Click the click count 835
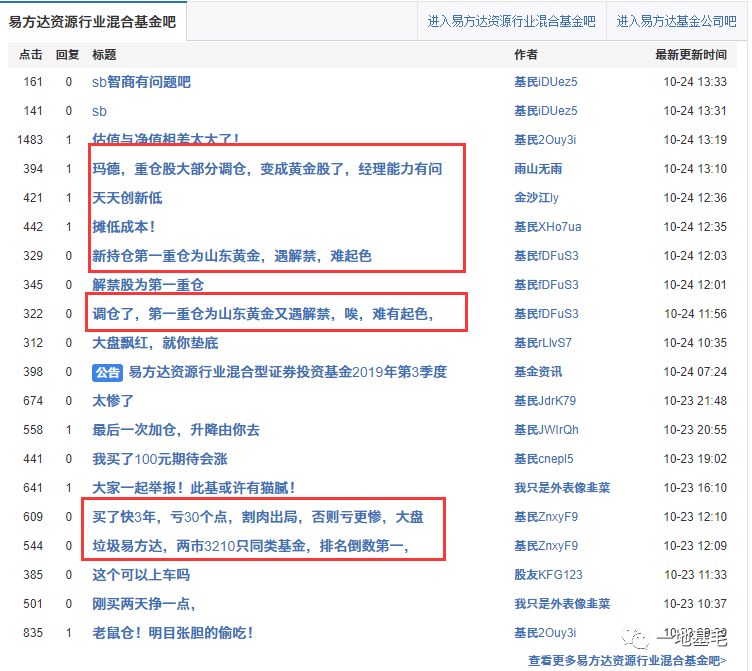This screenshot has width=752, height=671. coord(33,633)
